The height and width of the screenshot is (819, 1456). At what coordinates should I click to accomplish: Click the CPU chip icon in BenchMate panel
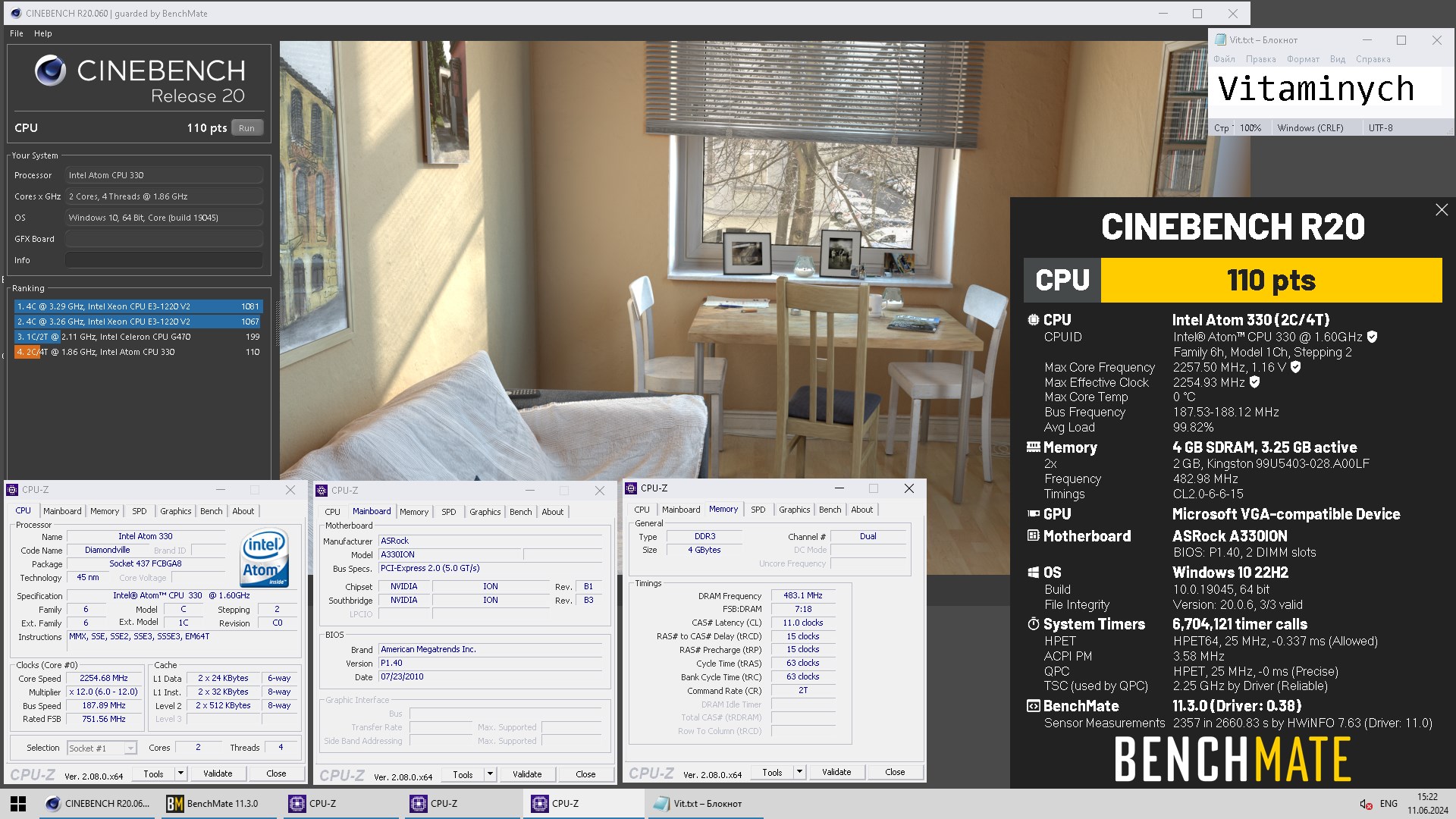coord(1033,320)
